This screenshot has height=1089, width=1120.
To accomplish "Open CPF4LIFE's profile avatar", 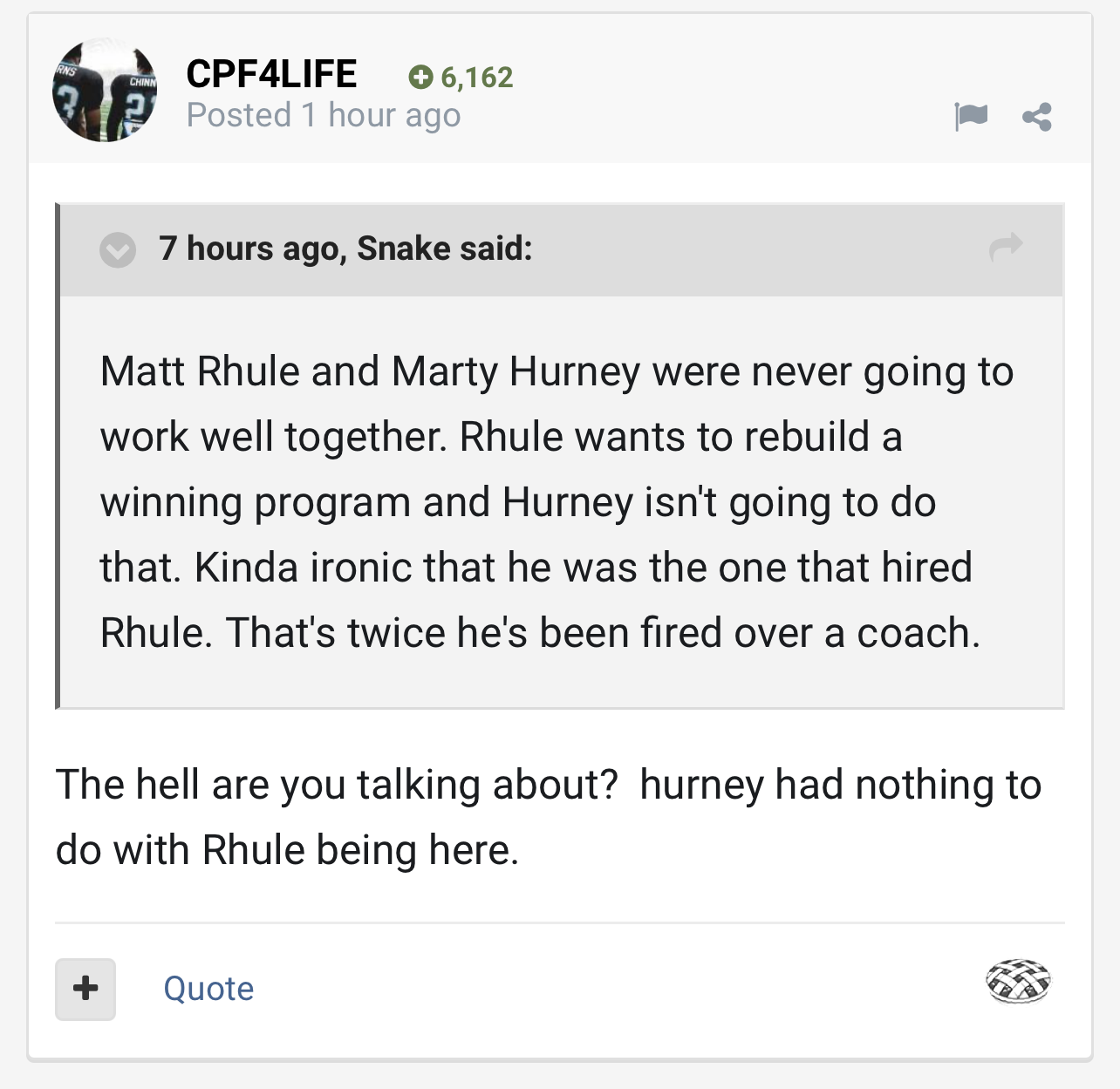I will pos(105,90).
